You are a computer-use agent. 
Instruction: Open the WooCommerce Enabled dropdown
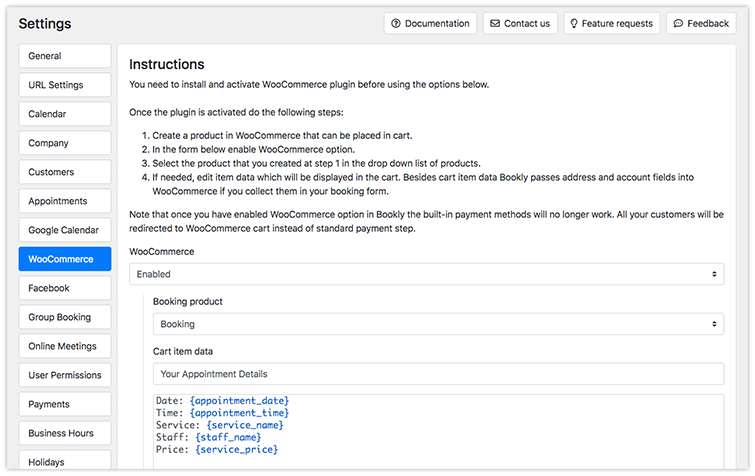(426, 274)
